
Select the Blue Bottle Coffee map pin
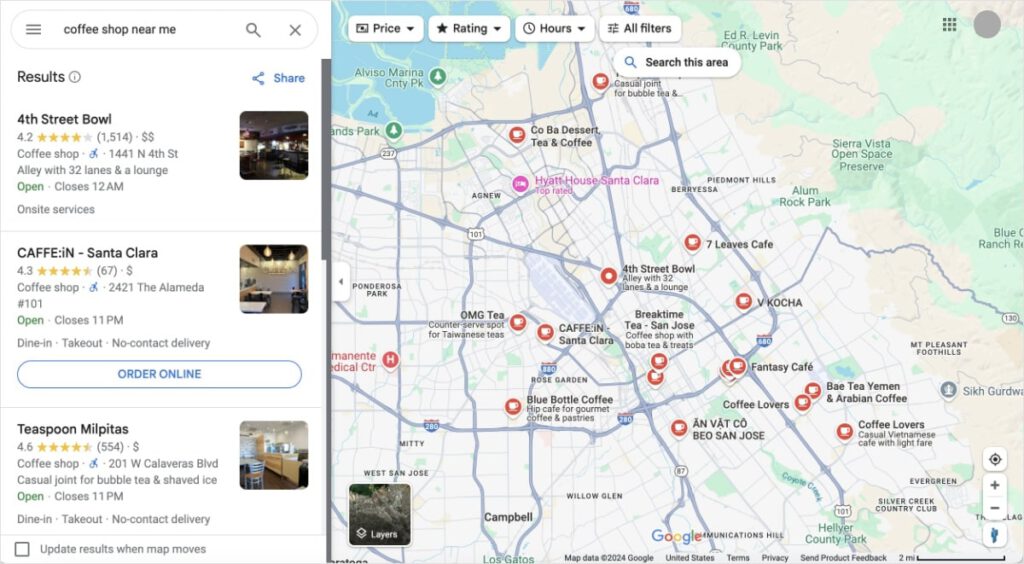(x=513, y=407)
